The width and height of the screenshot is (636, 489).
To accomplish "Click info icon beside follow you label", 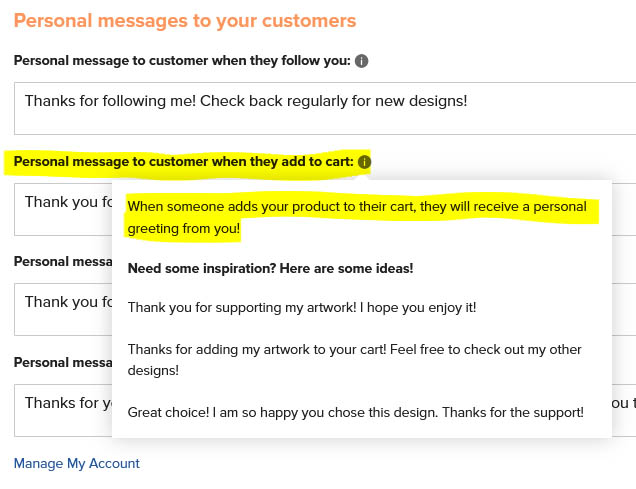I will [x=361, y=61].
